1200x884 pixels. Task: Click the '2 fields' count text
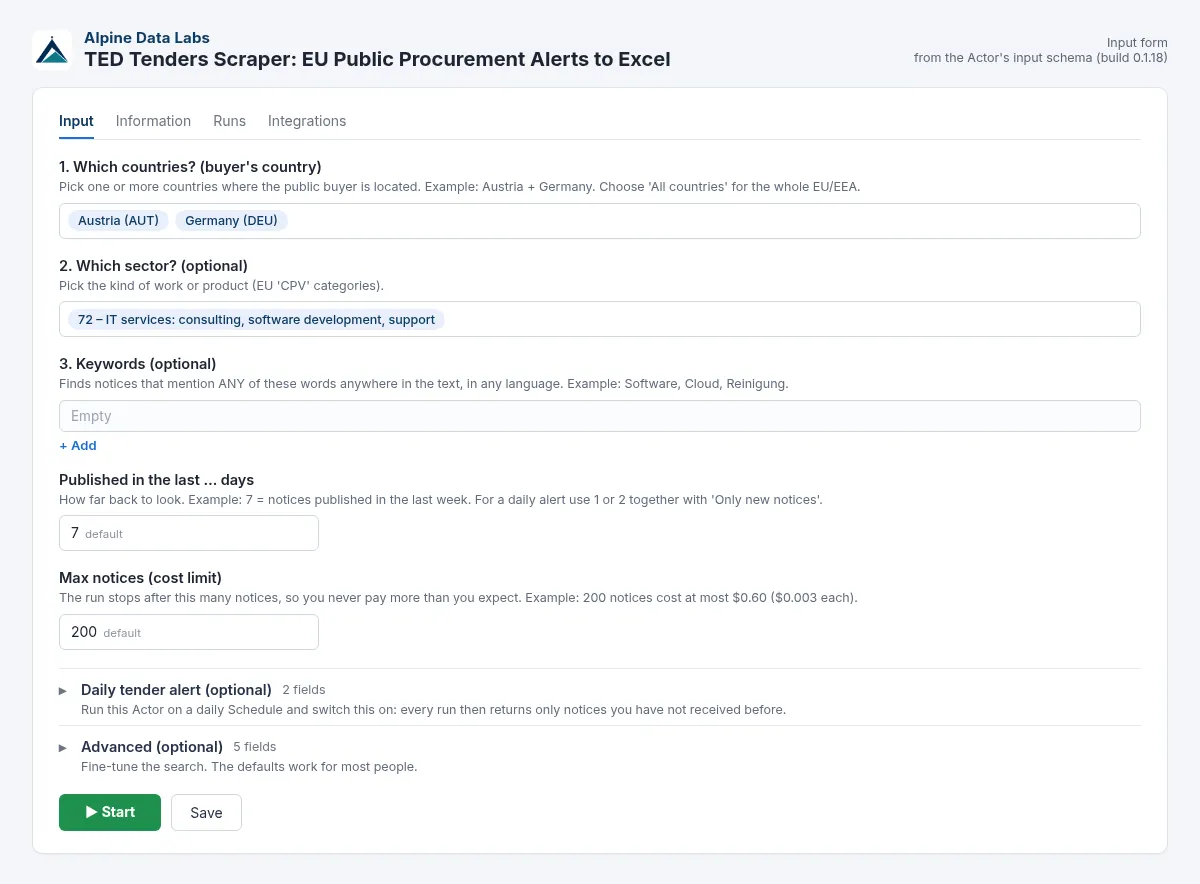click(x=304, y=690)
